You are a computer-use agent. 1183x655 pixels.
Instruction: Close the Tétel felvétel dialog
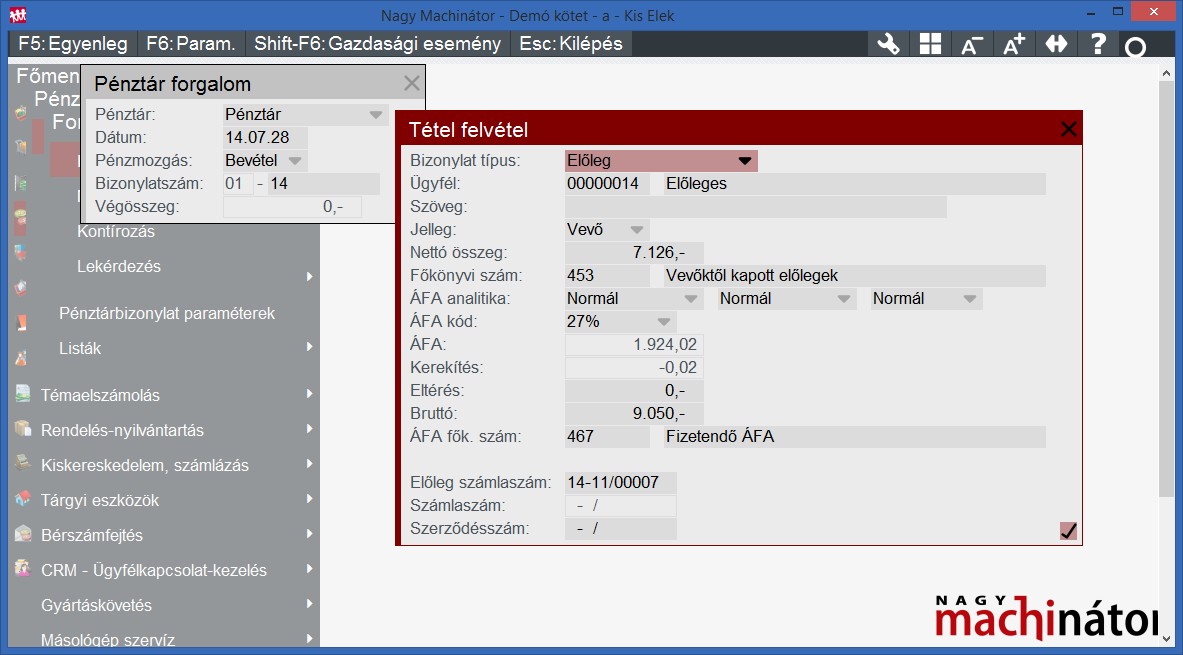coord(1068,129)
